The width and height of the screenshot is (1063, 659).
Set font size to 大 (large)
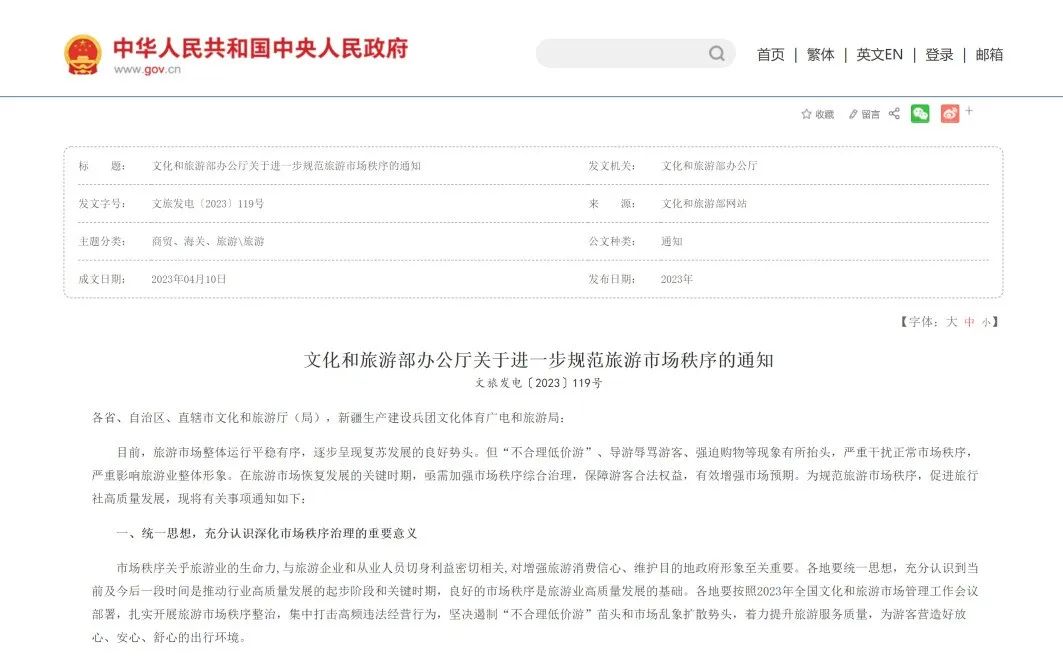pos(952,322)
